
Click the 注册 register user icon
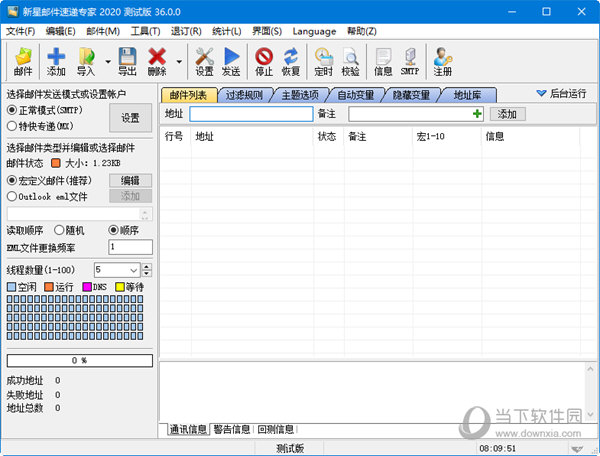[x=443, y=61]
